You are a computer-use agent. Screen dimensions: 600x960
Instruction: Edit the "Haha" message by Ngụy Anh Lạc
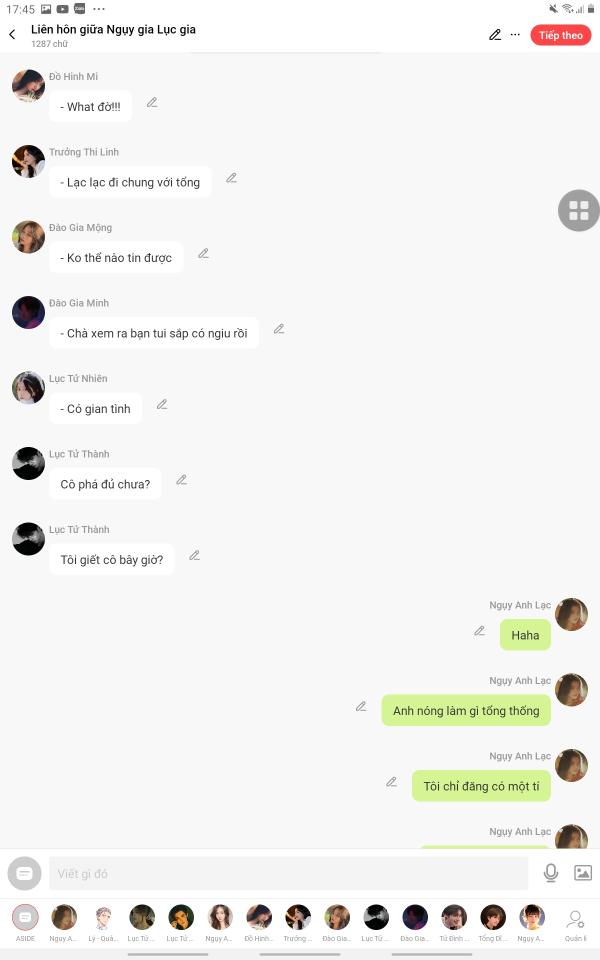pos(479,631)
